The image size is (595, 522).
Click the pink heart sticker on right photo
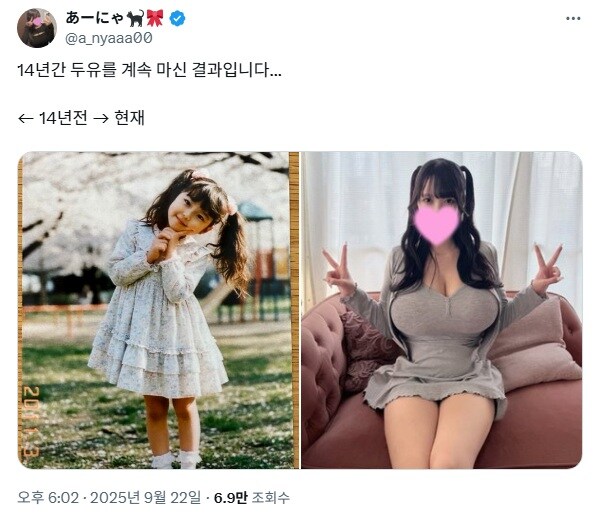(x=437, y=224)
